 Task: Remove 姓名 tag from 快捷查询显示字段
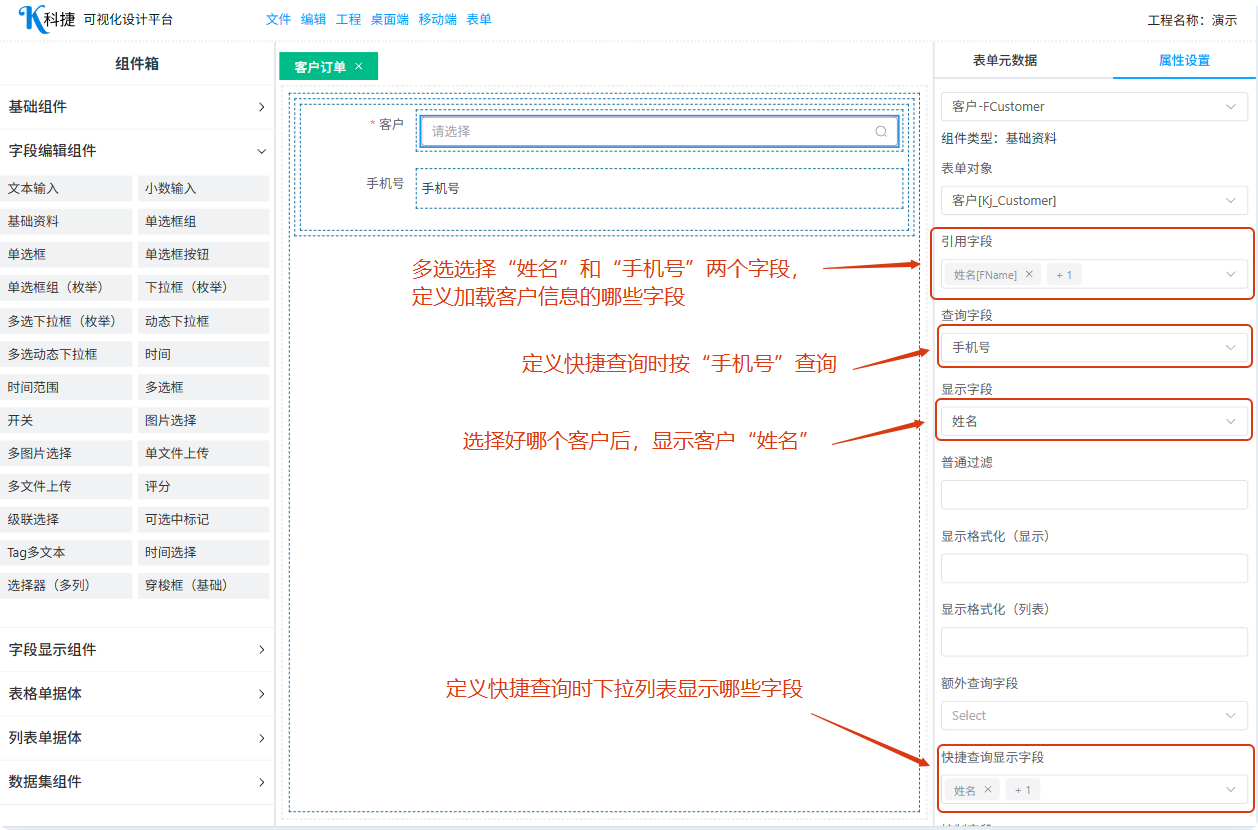coord(988,790)
